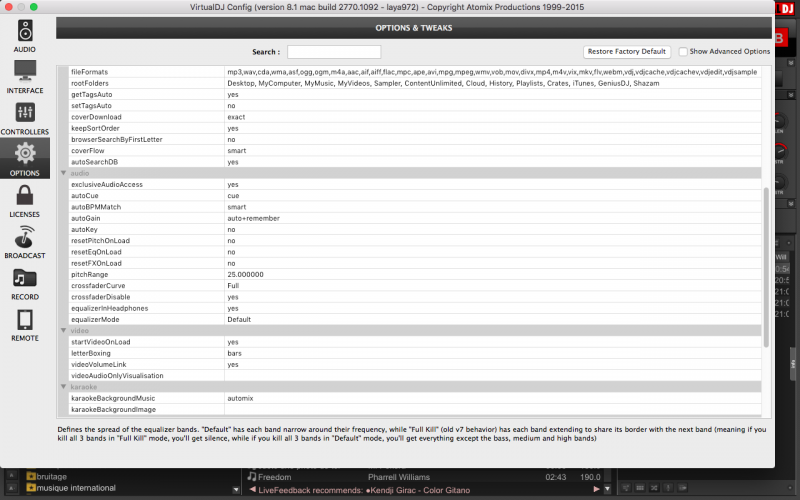Click the coverDownload value 'exact'
This screenshot has width=800, height=500.
pyautogui.click(x=236, y=117)
